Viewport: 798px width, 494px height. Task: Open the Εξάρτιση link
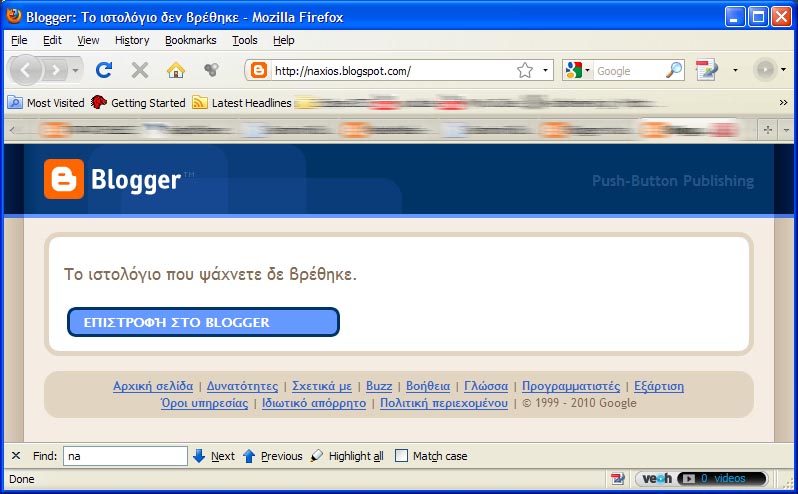pyautogui.click(x=659, y=386)
